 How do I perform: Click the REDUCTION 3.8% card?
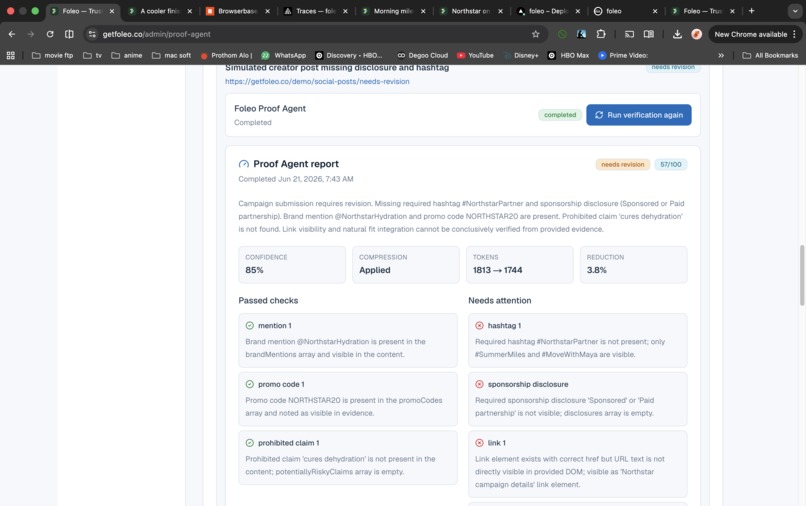(633, 264)
